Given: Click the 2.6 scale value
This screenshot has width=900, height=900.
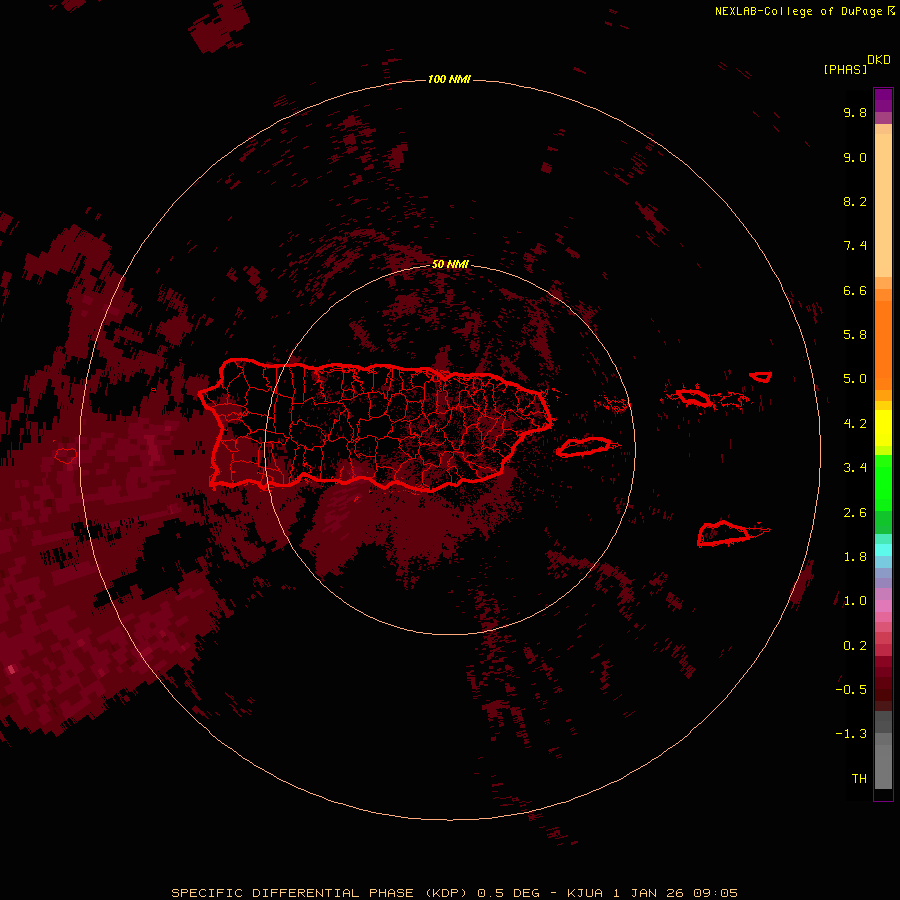Looking at the screenshot, I should (855, 513).
